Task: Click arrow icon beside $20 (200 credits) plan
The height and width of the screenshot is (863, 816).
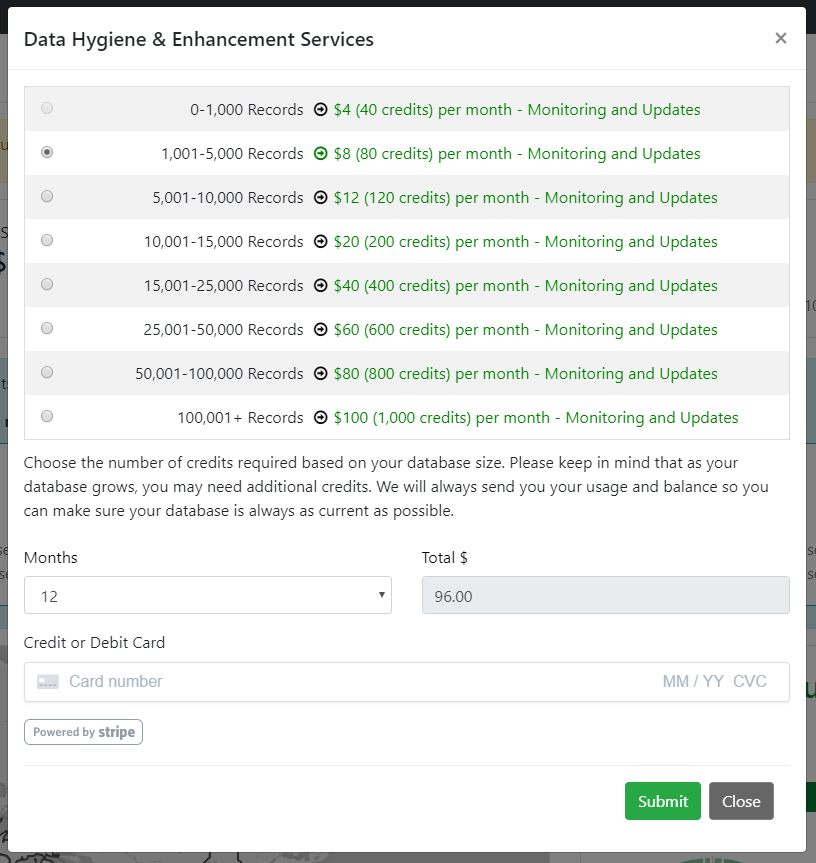Action: tap(321, 242)
